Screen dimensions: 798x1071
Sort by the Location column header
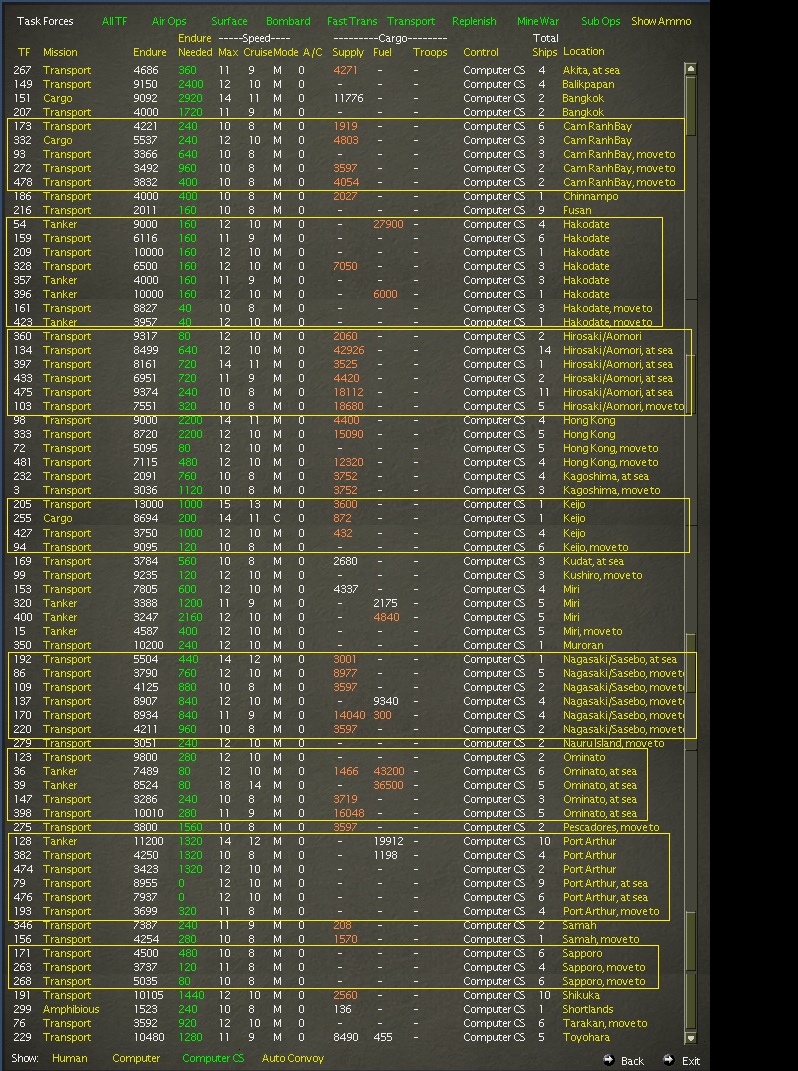click(x=583, y=51)
